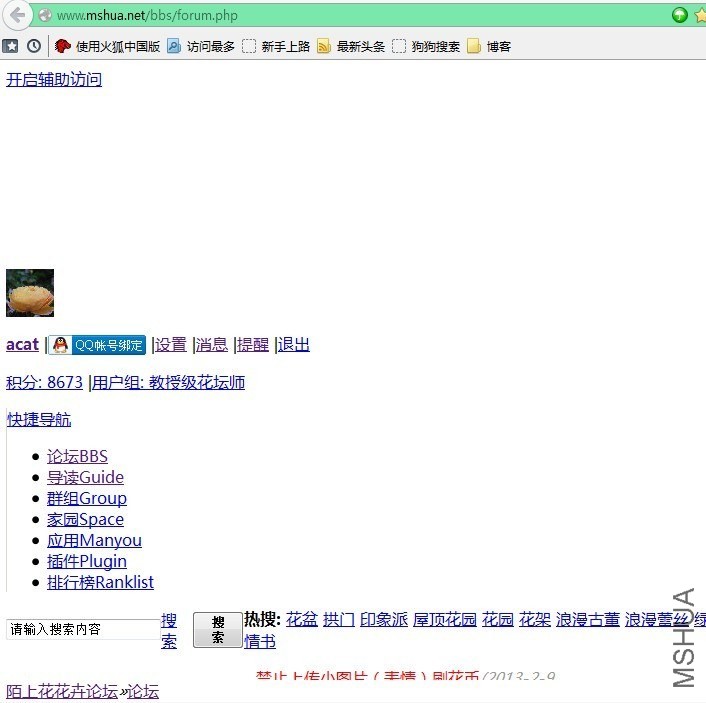Select 家园Space in navigation

(x=85, y=519)
